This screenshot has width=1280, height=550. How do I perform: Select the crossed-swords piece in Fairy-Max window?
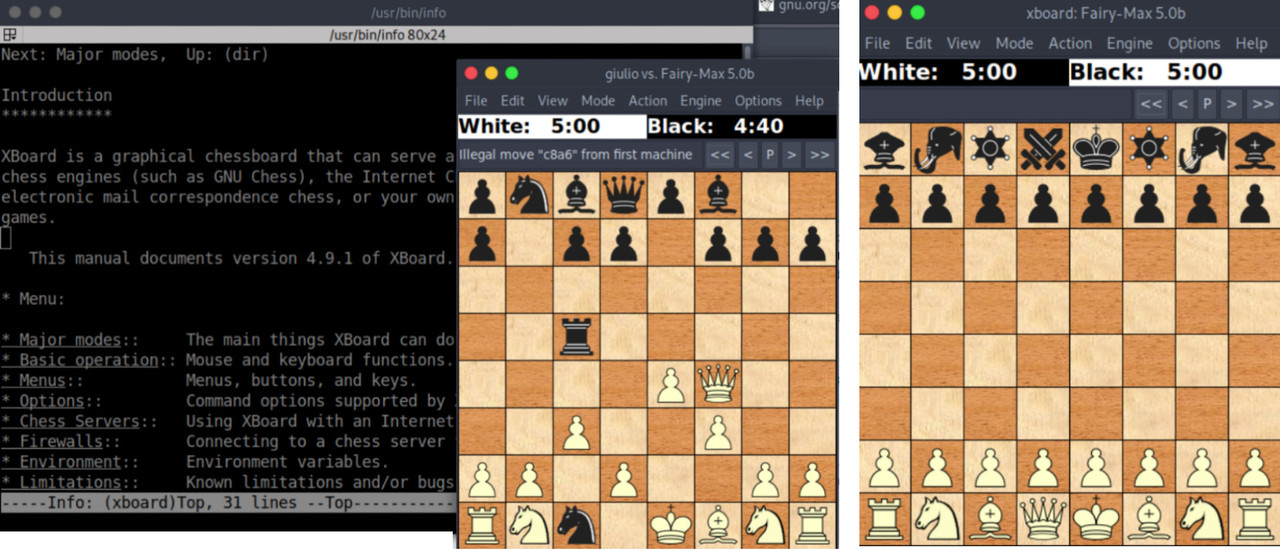1043,149
